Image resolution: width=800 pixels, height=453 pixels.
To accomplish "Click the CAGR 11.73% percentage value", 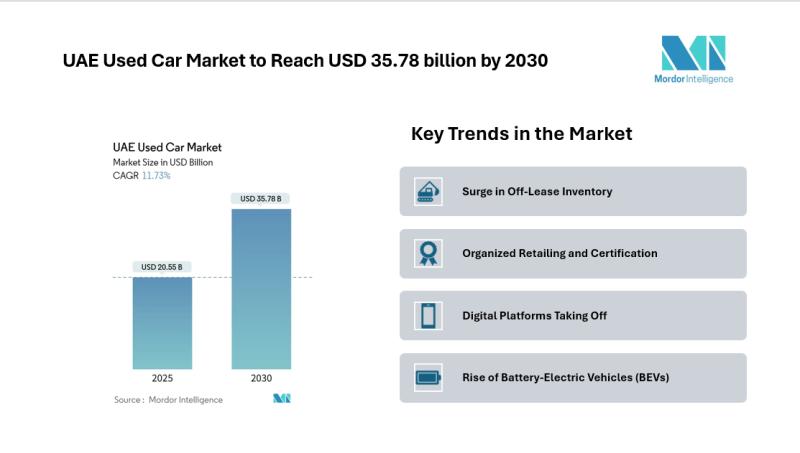I will point(155,175).
